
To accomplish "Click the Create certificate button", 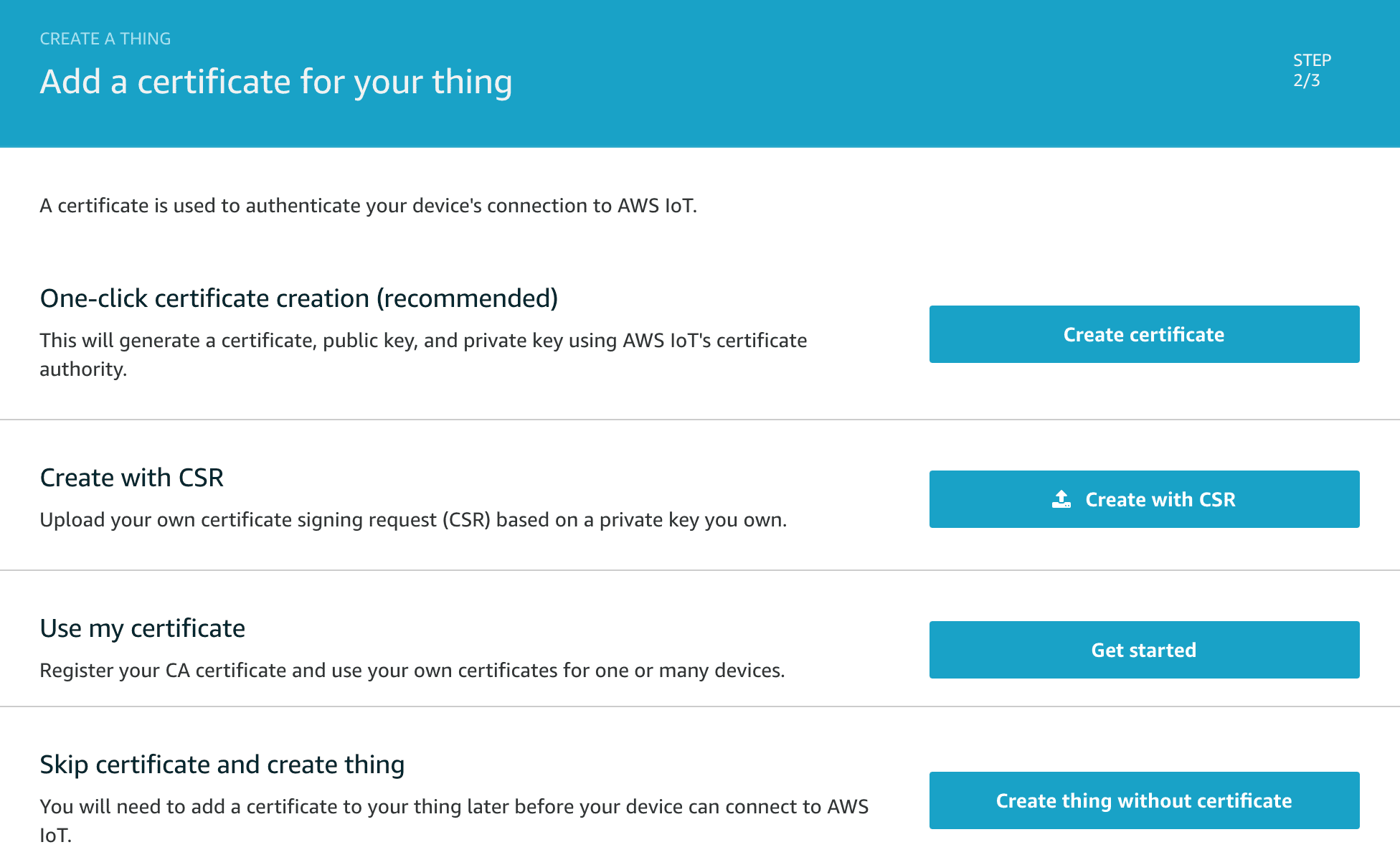I will coord(1143,334).
